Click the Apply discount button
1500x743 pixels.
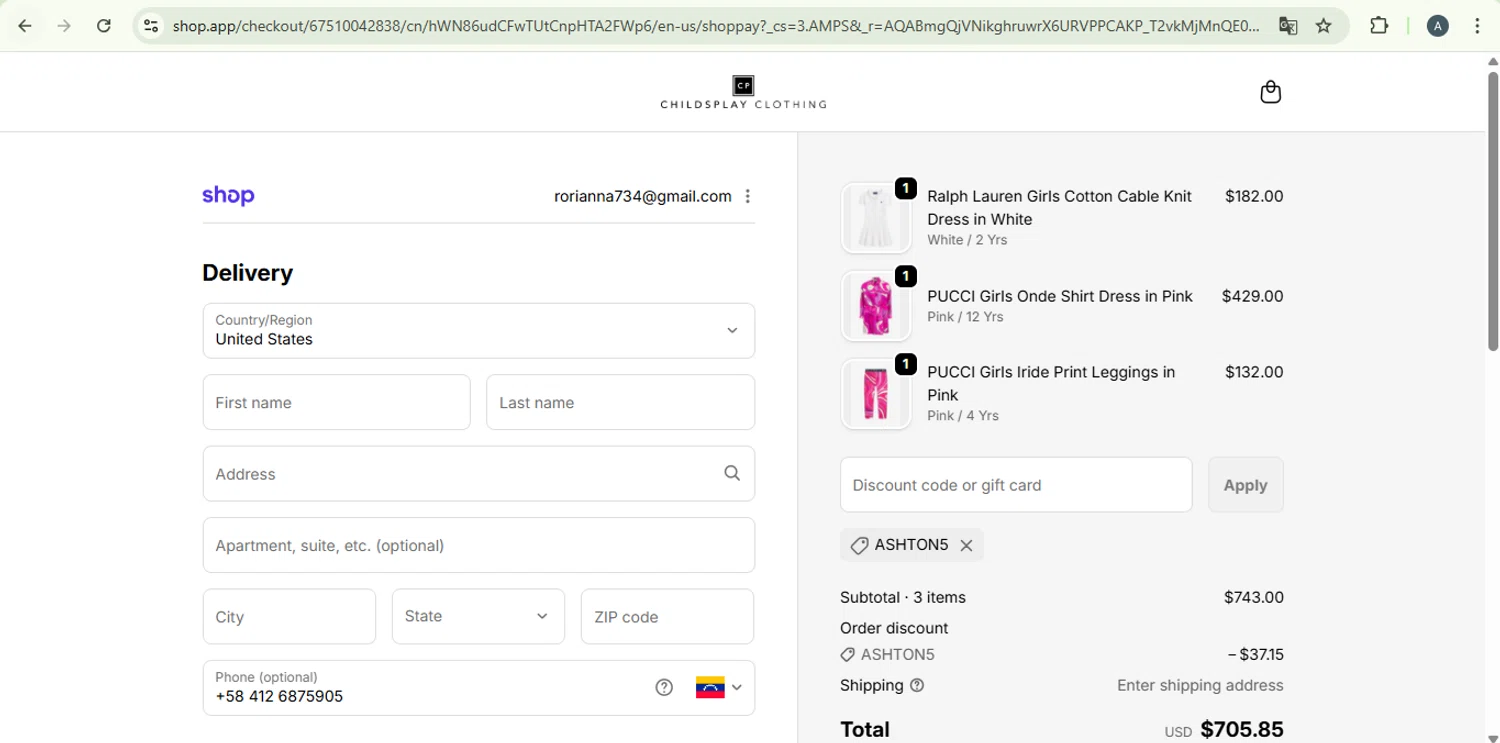click(x=1245, y=485)
